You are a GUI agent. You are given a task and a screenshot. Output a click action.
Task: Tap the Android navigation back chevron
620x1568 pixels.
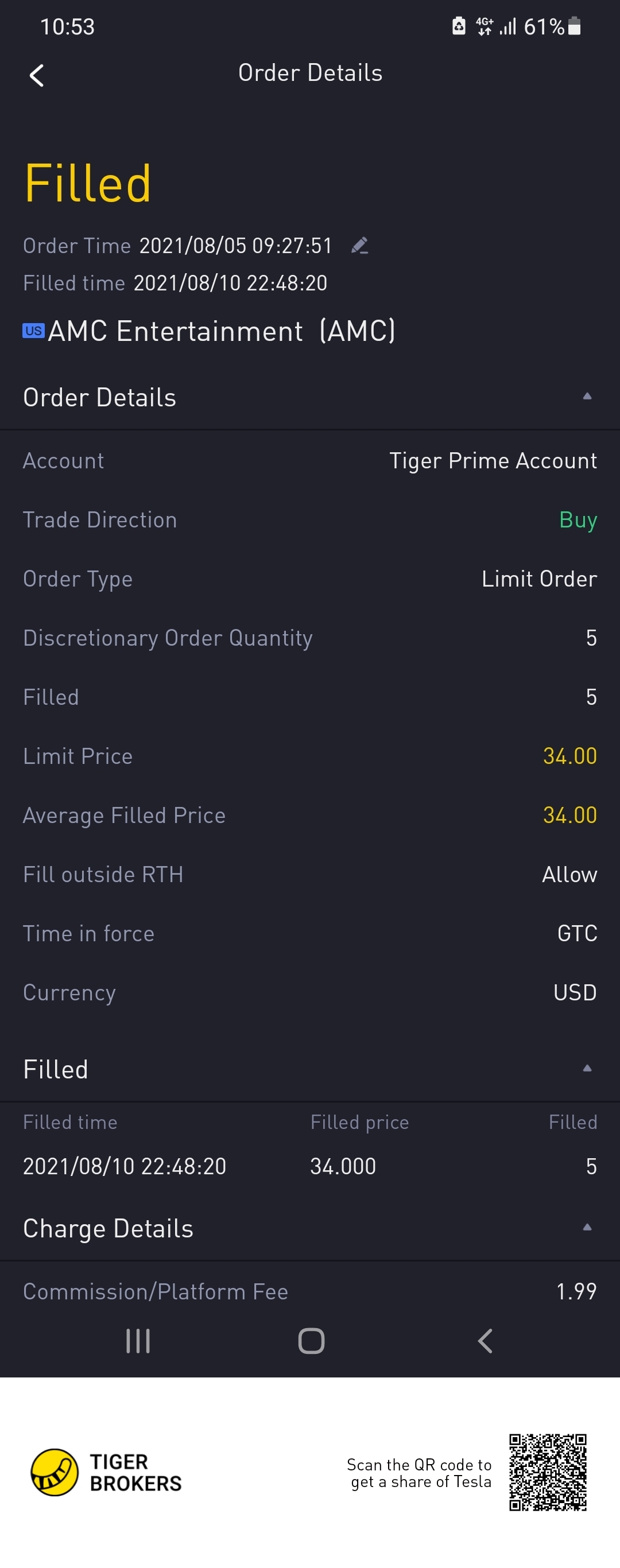pos(485,1340)
